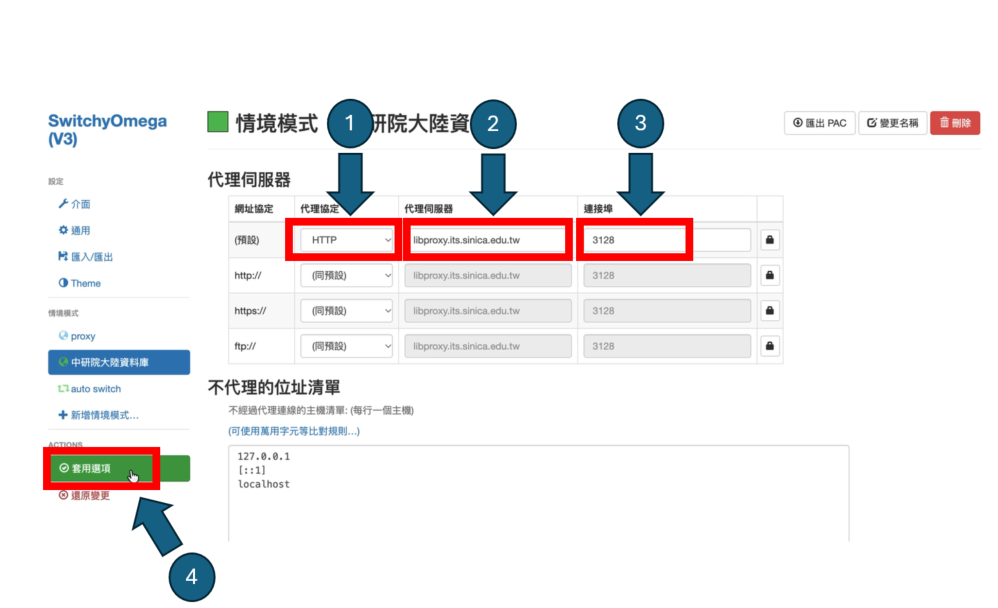The image size is (998, 608).
Task: Click the half-circle icon beside Theme
Action: click(x=63, y=283)
